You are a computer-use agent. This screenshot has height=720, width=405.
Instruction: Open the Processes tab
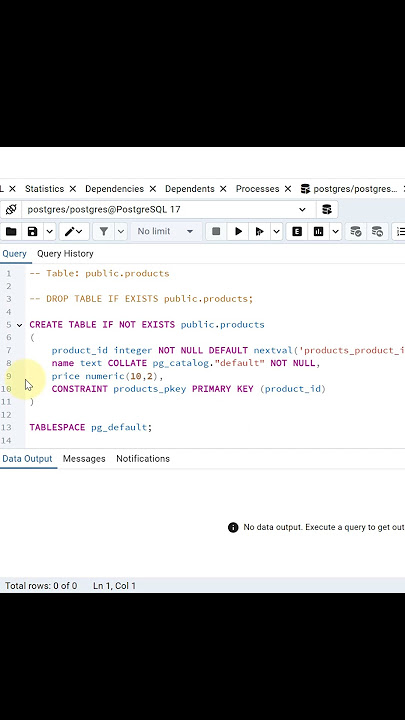coord(257,189)
